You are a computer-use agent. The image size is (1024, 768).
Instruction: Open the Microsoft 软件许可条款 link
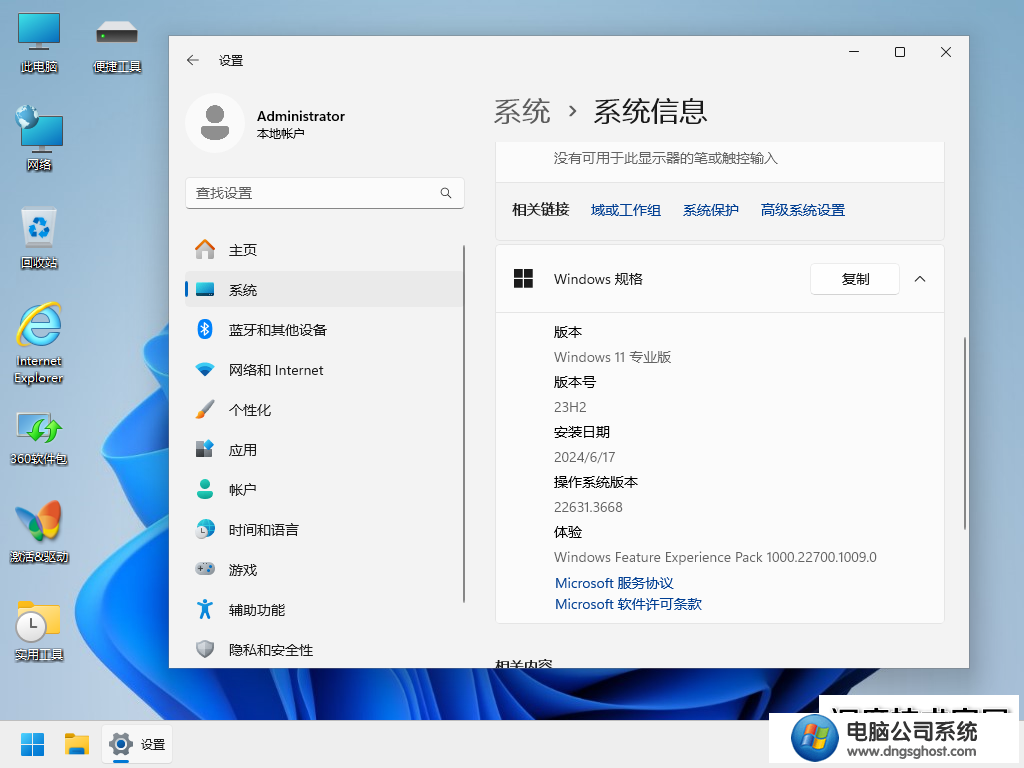(628, 604)
